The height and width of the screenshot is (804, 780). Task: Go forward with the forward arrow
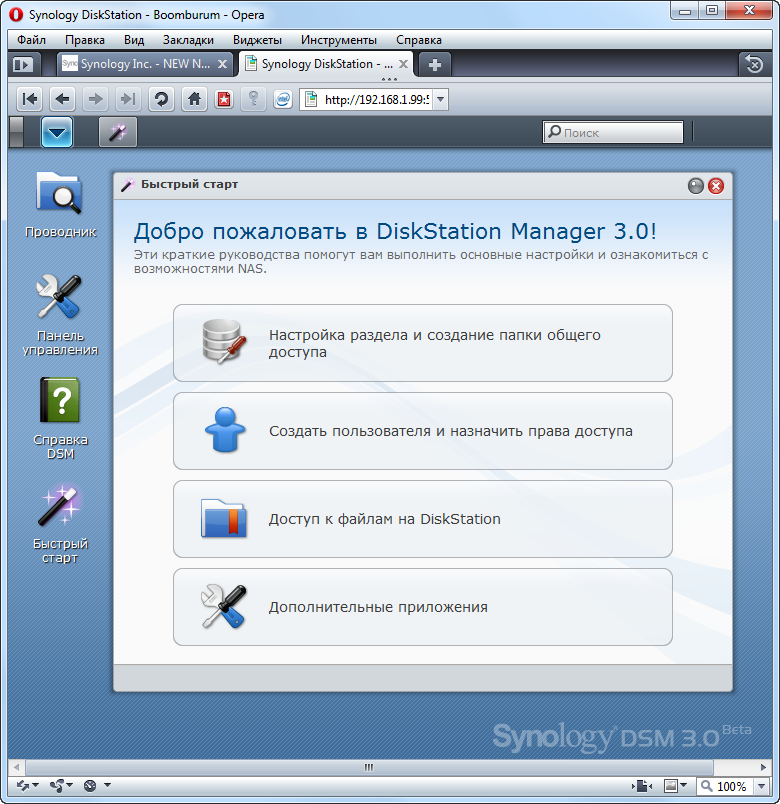(95, 99)
